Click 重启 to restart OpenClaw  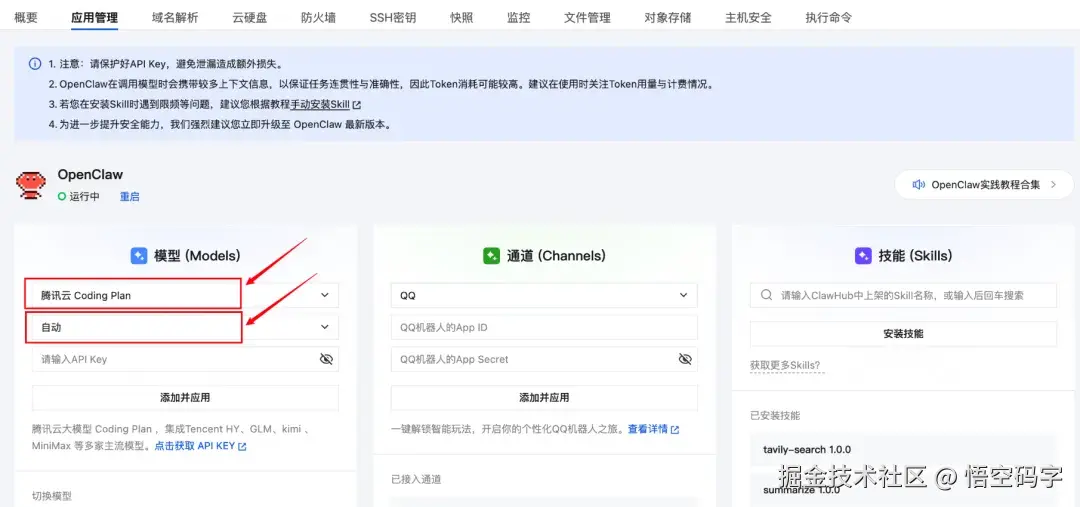coord(129,196)
